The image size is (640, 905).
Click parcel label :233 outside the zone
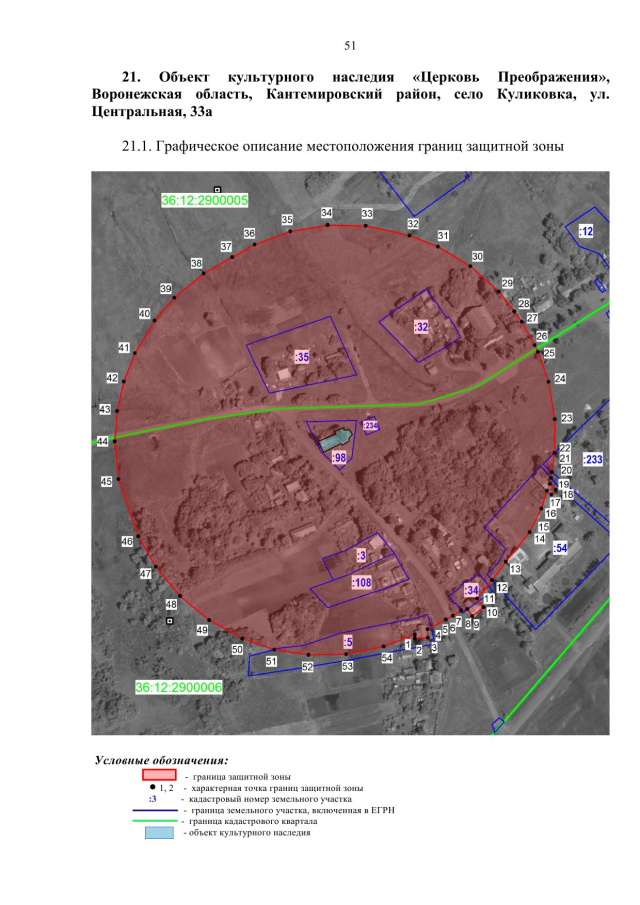pos(593,459)
